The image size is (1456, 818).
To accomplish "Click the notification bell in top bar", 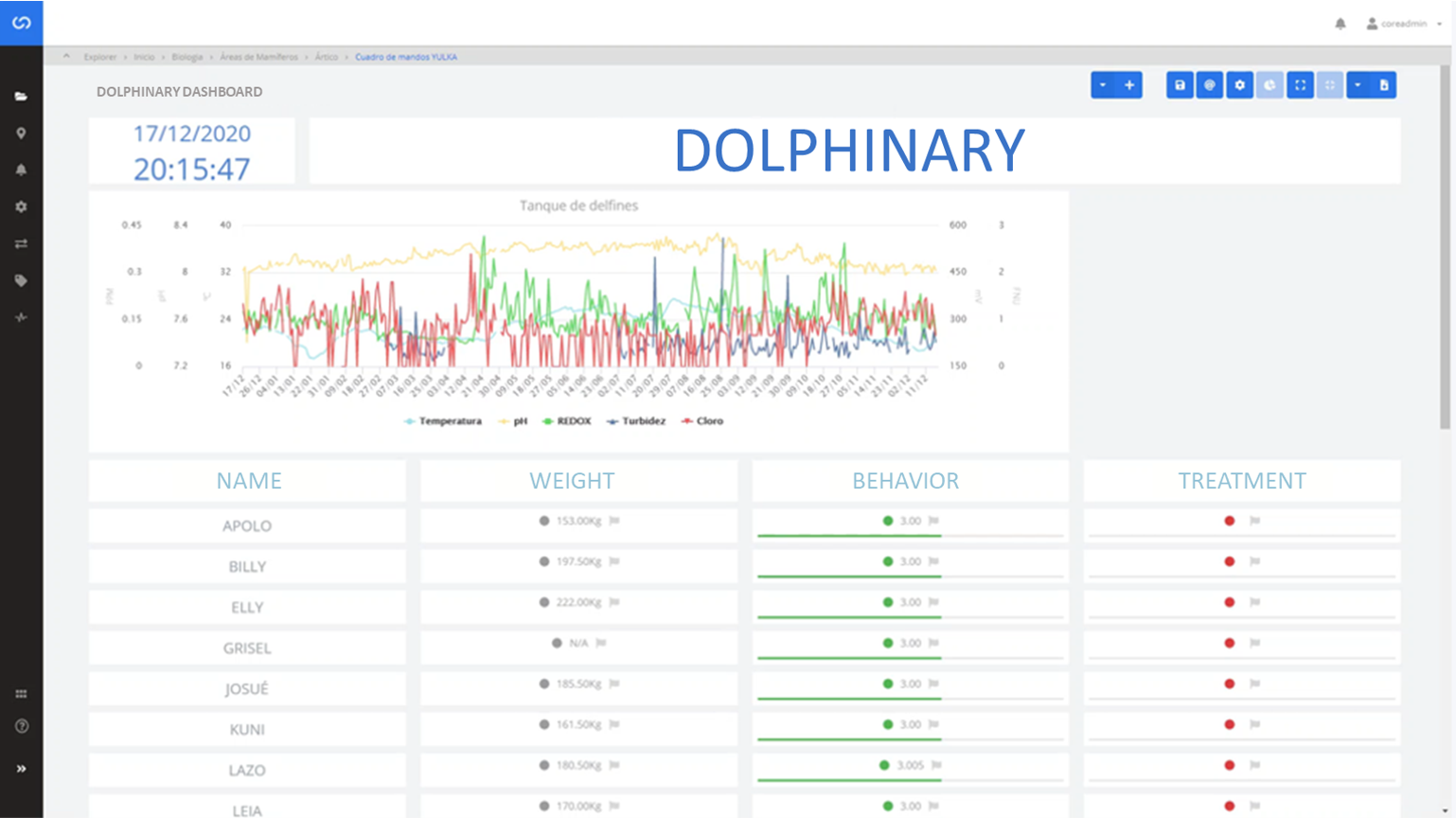I will click(x=1341, y=24).
